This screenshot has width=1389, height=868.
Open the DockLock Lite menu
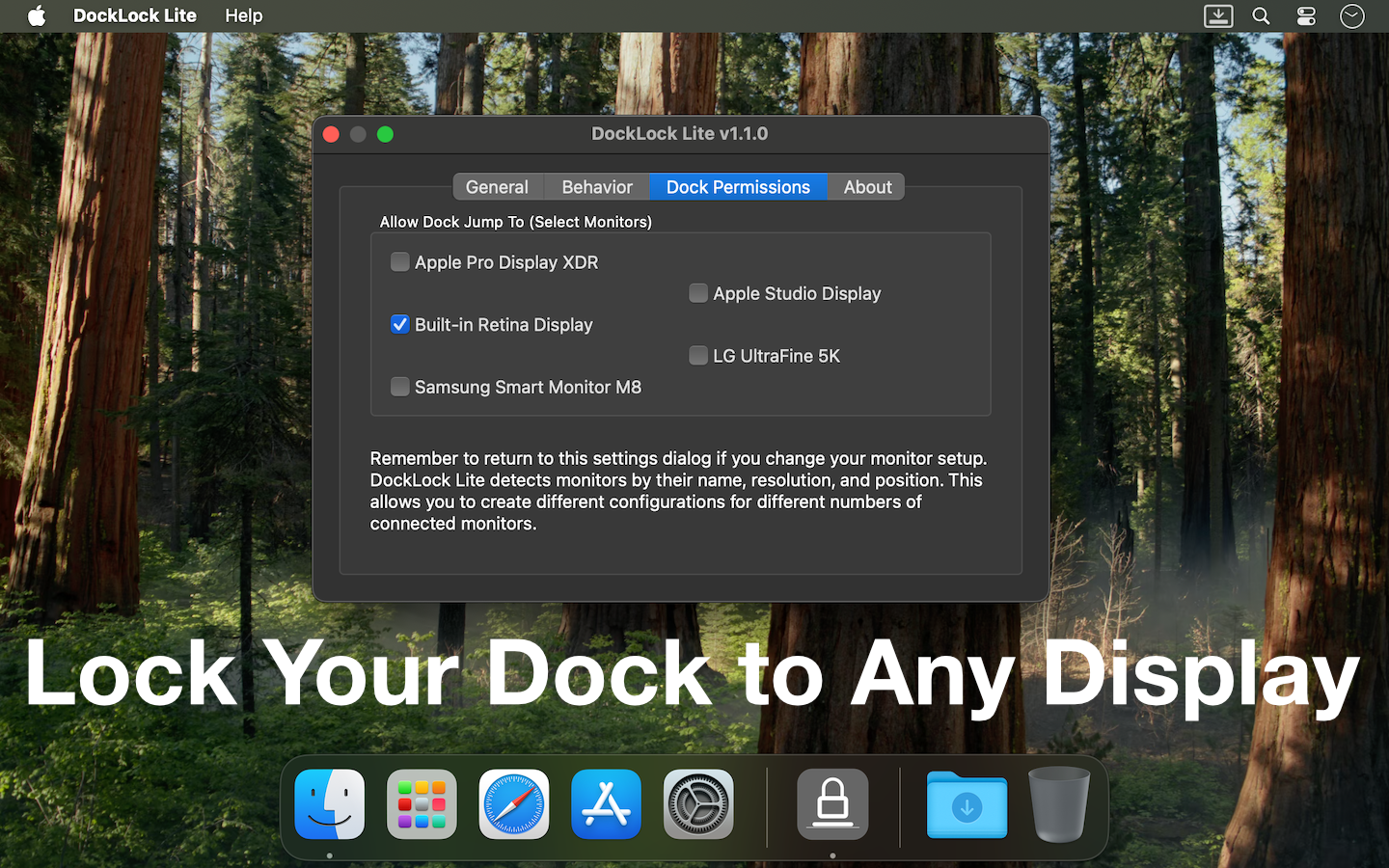135,15
